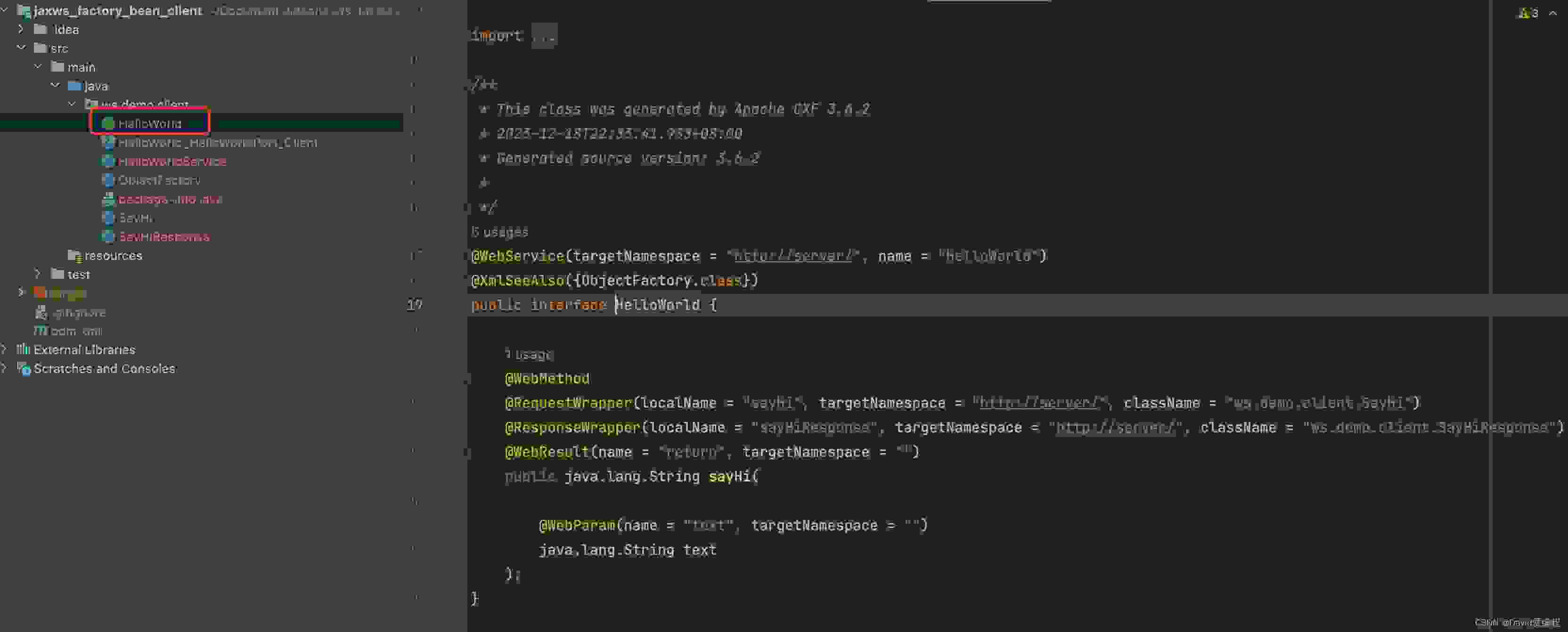Click the @XmlSeeAlso annotation
This screenshot has height=632, width=1568.
point(517,280)
